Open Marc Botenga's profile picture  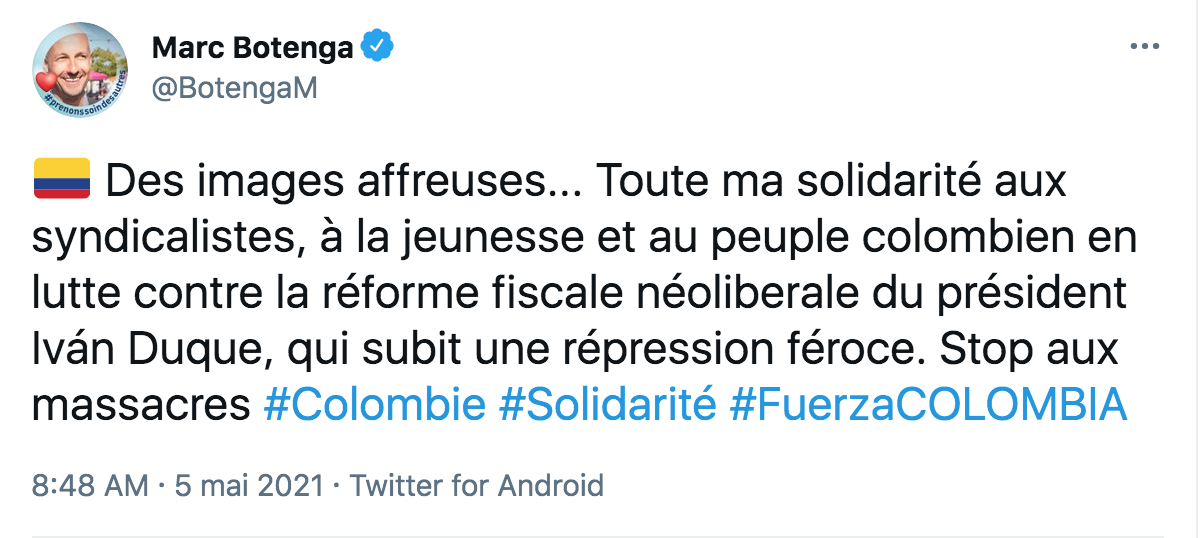pyautogui.click(x=80, y=67)
